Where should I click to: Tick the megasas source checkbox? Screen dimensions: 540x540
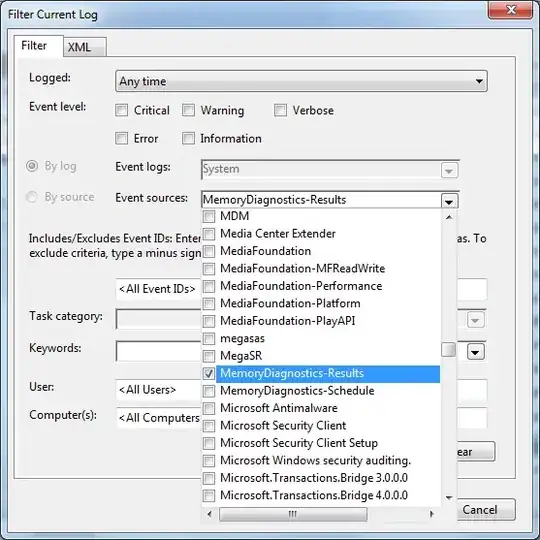[x=209, y=339]
